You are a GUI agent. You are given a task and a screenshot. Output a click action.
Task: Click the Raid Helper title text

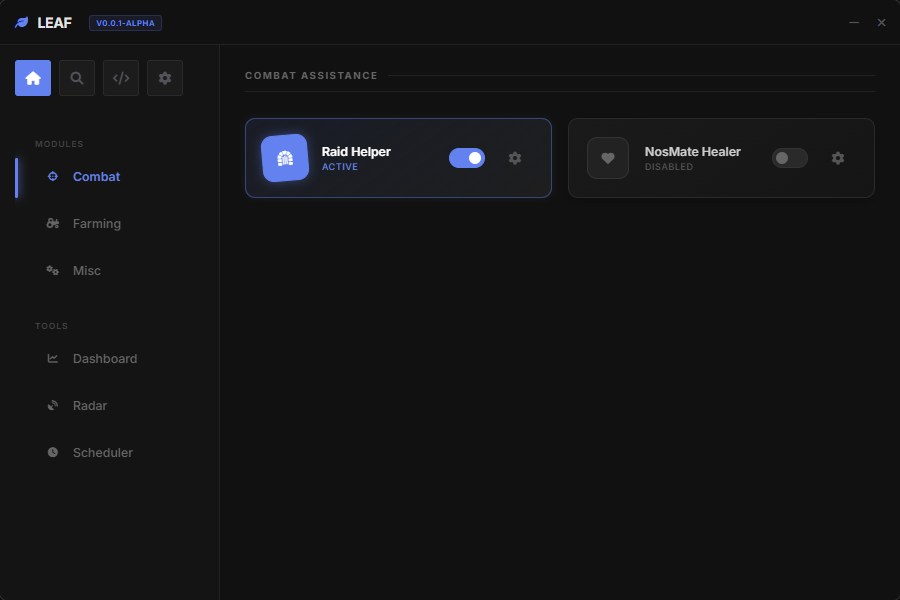pos(356,152)
